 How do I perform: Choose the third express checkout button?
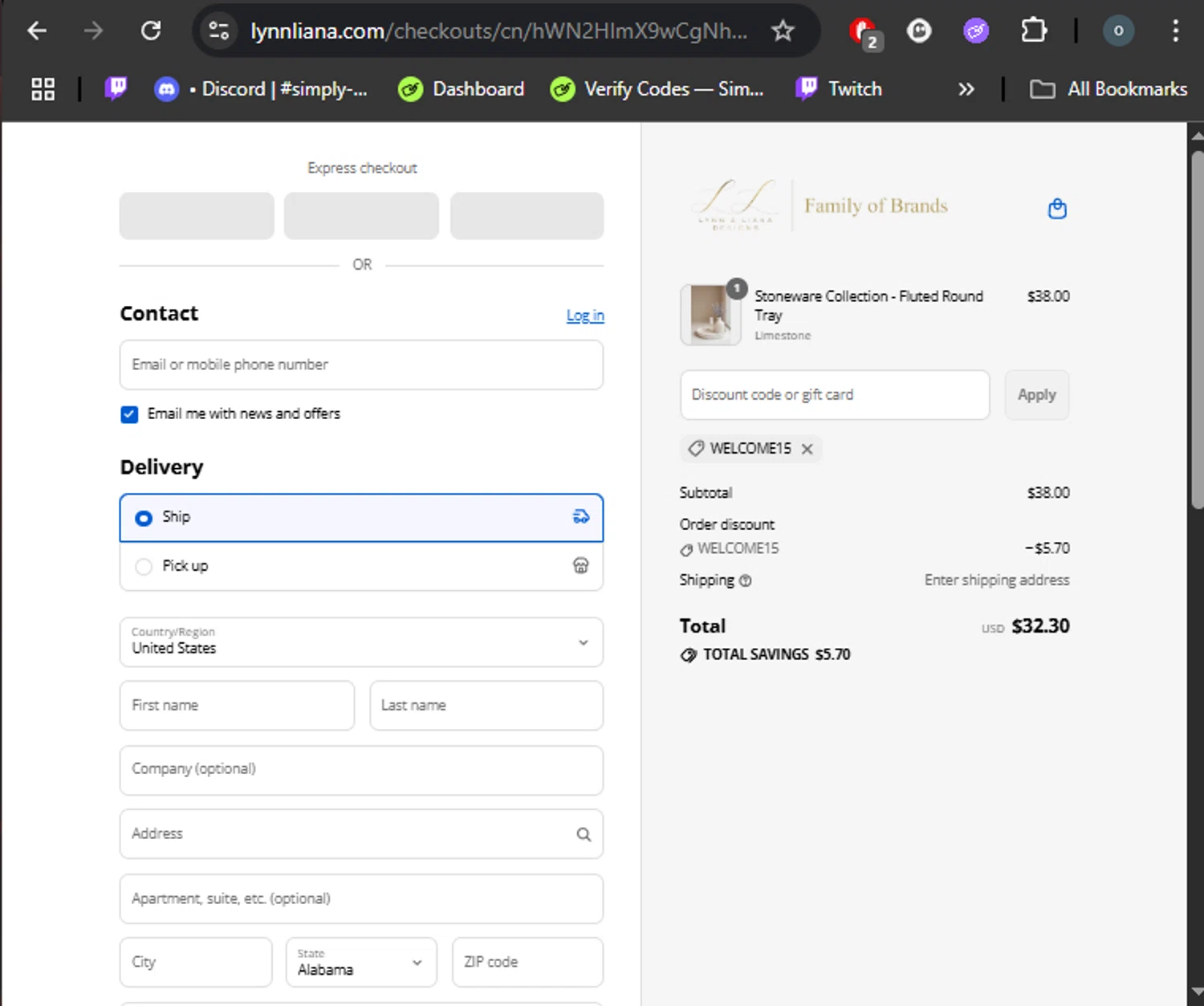(x=527, y=215)
